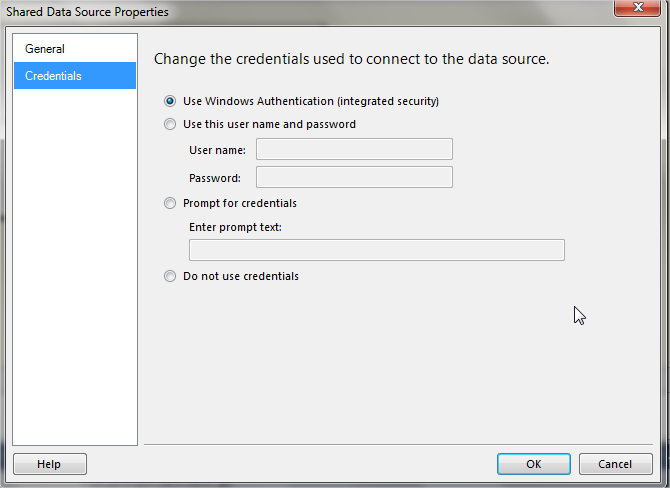
Task: Click the "Enter prompt text:" label
Action: 235,227
